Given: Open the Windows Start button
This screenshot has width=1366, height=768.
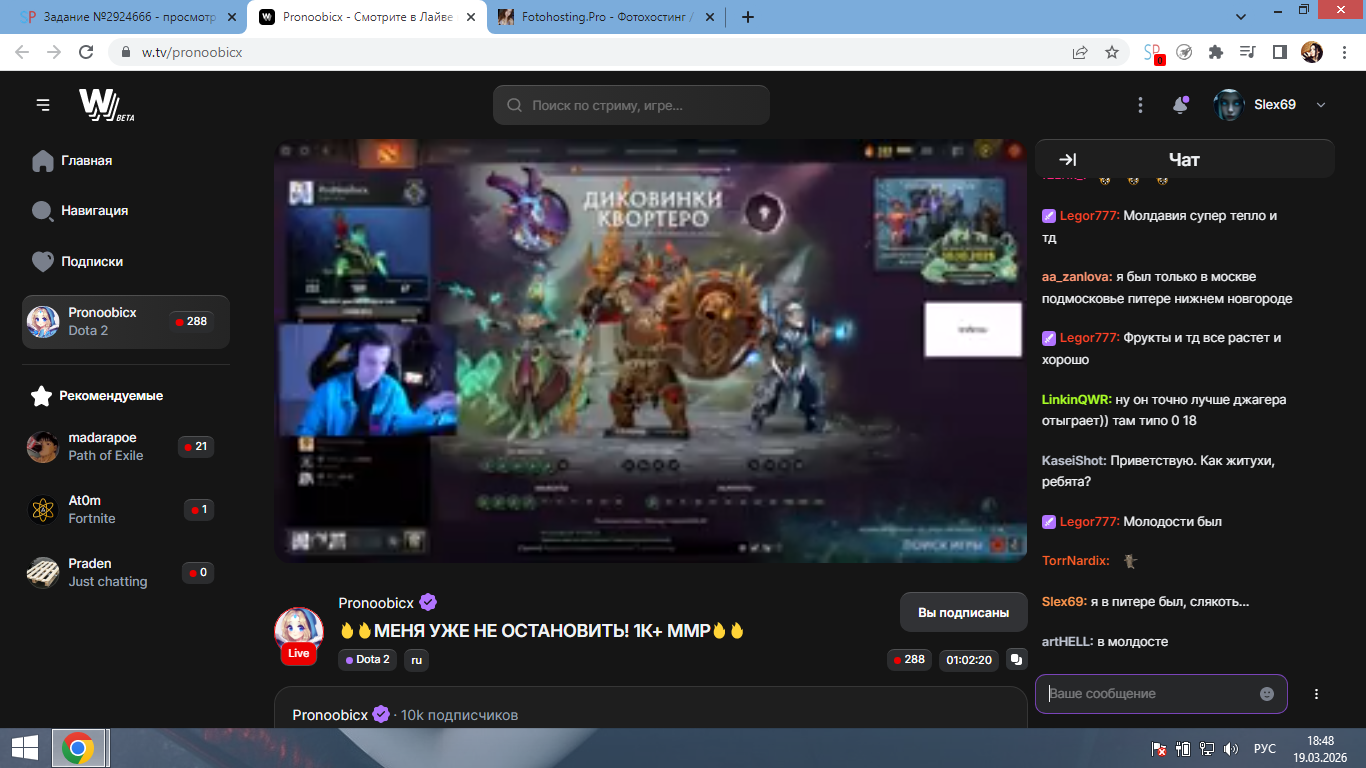Looking at the screenshot, I should [x=24, y=748].
